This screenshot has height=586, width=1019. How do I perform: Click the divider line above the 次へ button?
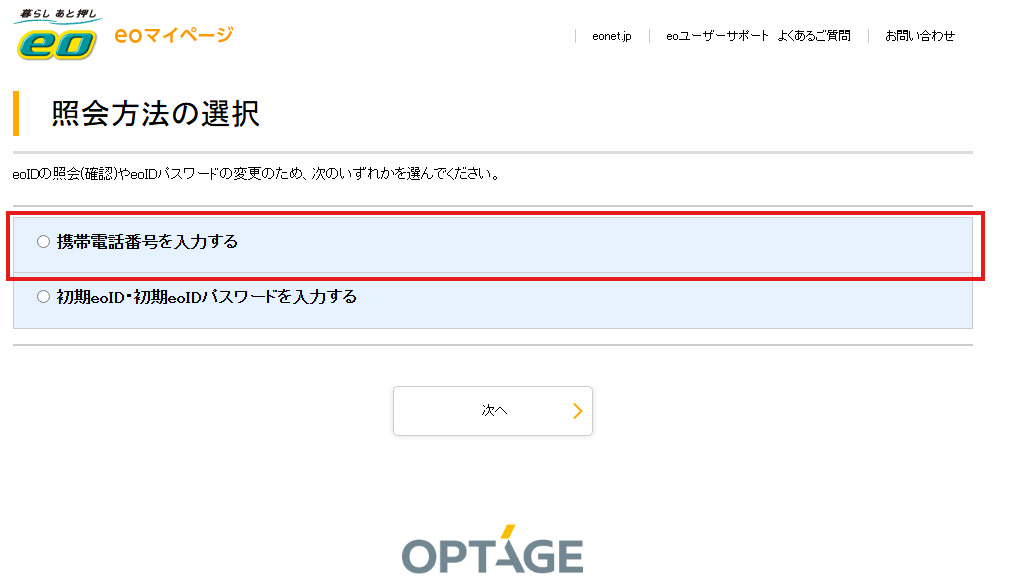492,345
